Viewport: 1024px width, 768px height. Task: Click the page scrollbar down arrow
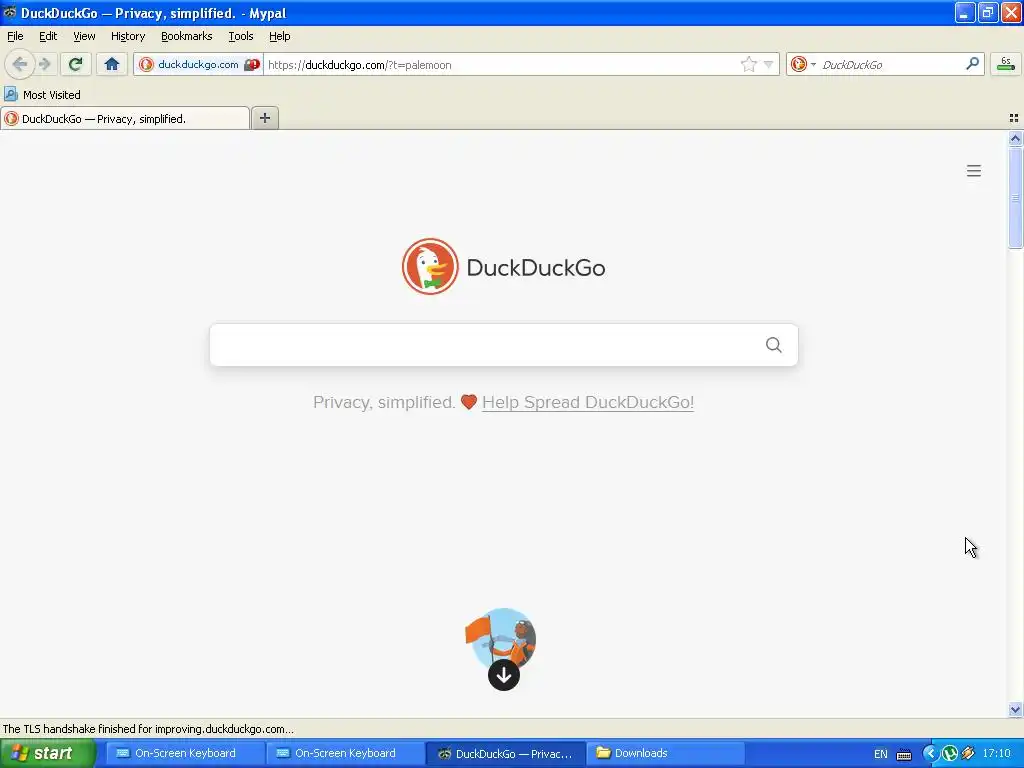point(1015,709)
